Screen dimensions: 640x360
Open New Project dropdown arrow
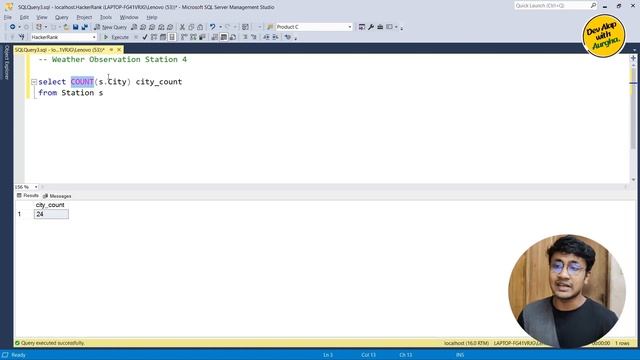[46, 27]
